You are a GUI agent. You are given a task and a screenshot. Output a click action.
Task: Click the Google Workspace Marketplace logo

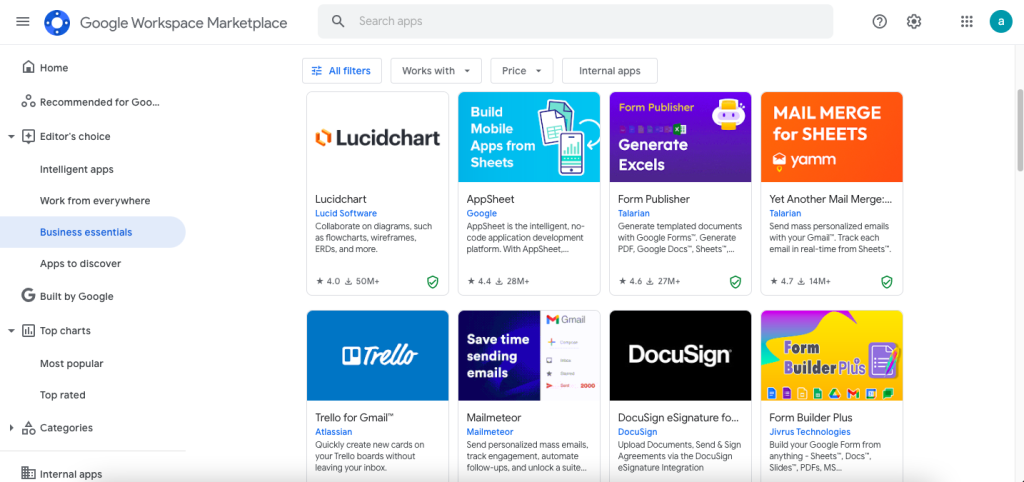pyautogui.click(x=57, y=23)
